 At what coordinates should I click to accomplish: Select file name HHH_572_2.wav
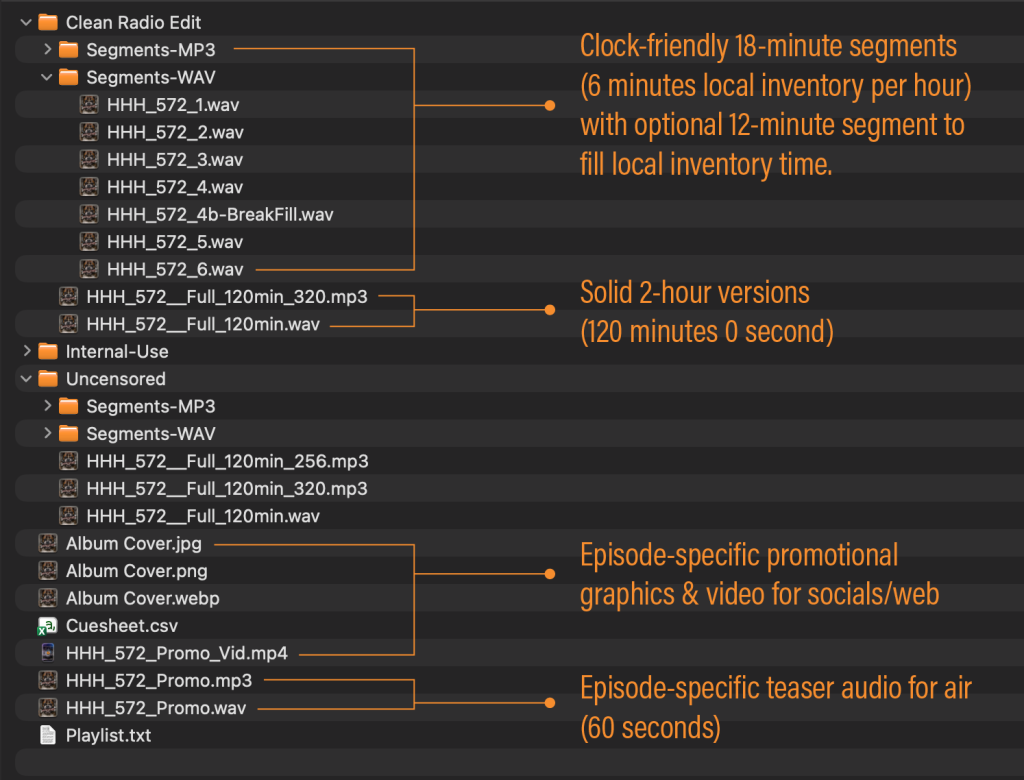click(175, 132)
